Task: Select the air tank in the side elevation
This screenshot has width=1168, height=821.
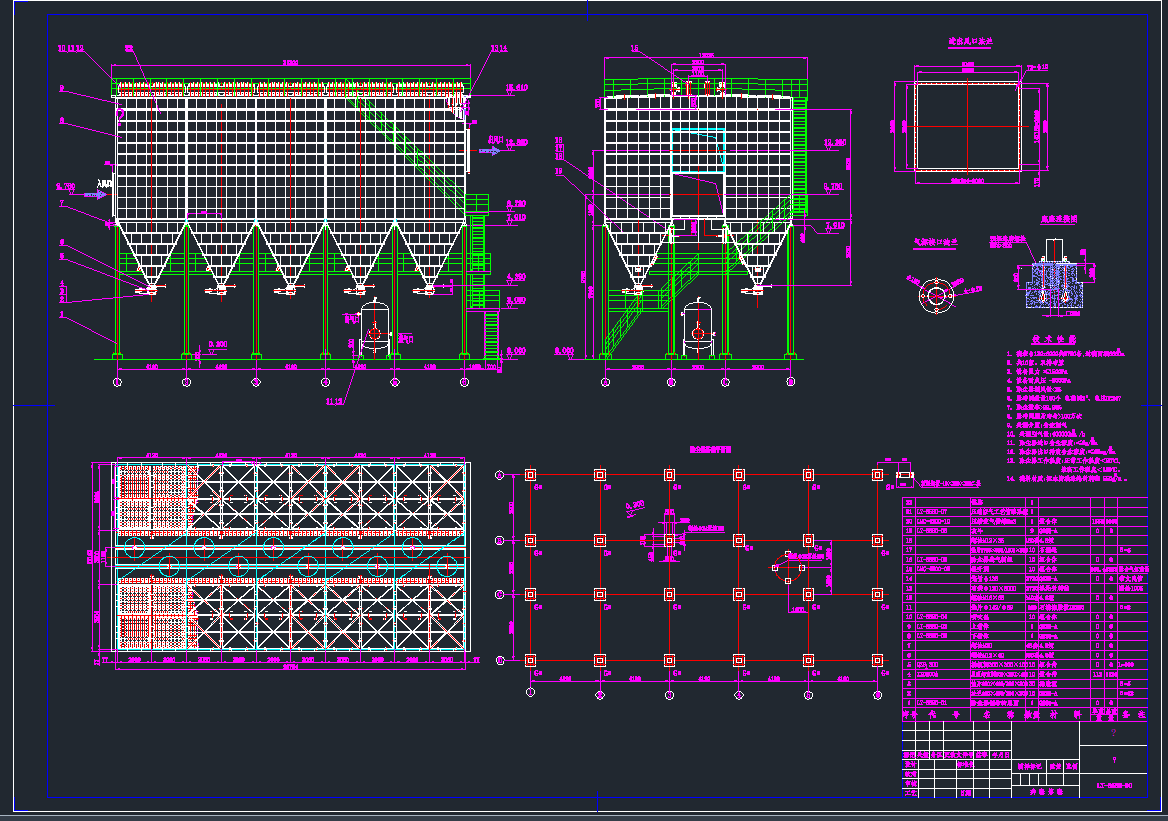Action: click(696, 329)
